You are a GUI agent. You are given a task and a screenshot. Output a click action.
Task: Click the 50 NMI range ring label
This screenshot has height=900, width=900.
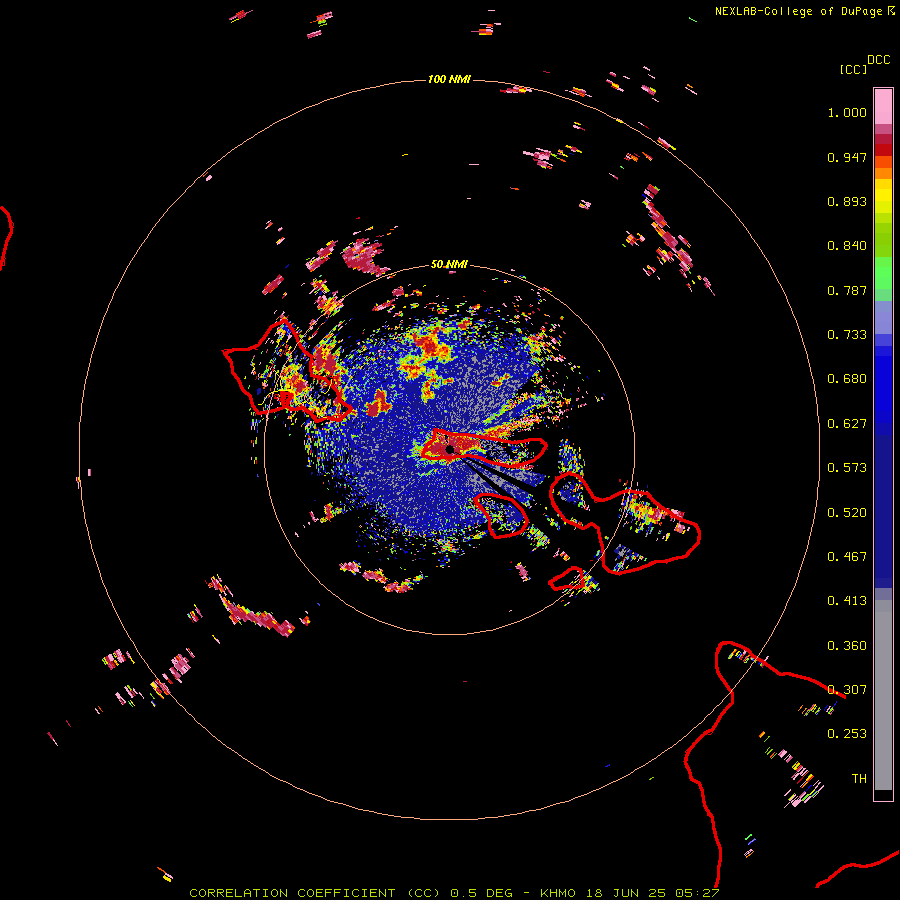coord(449,264)
